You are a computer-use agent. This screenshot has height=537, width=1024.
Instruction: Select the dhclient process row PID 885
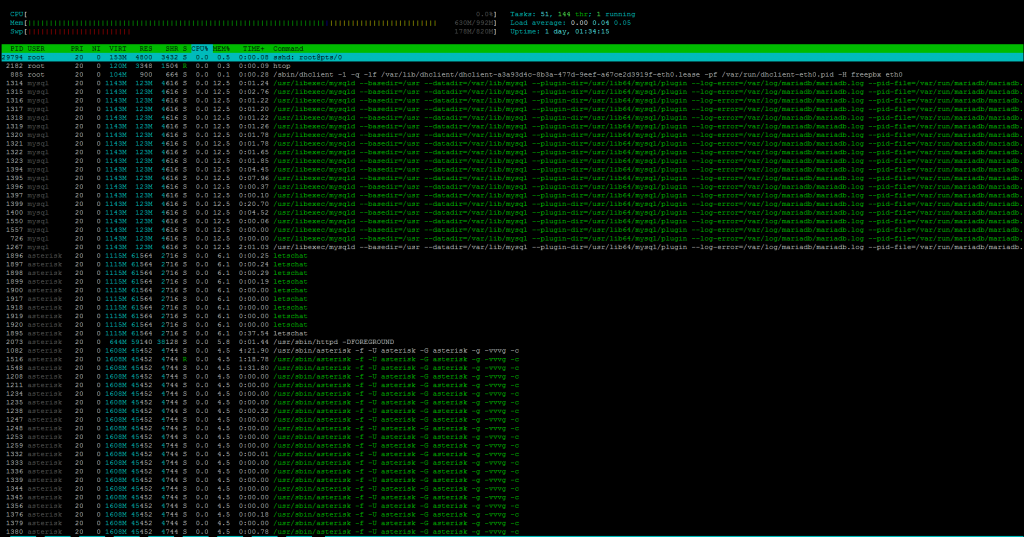click(512, 74)
